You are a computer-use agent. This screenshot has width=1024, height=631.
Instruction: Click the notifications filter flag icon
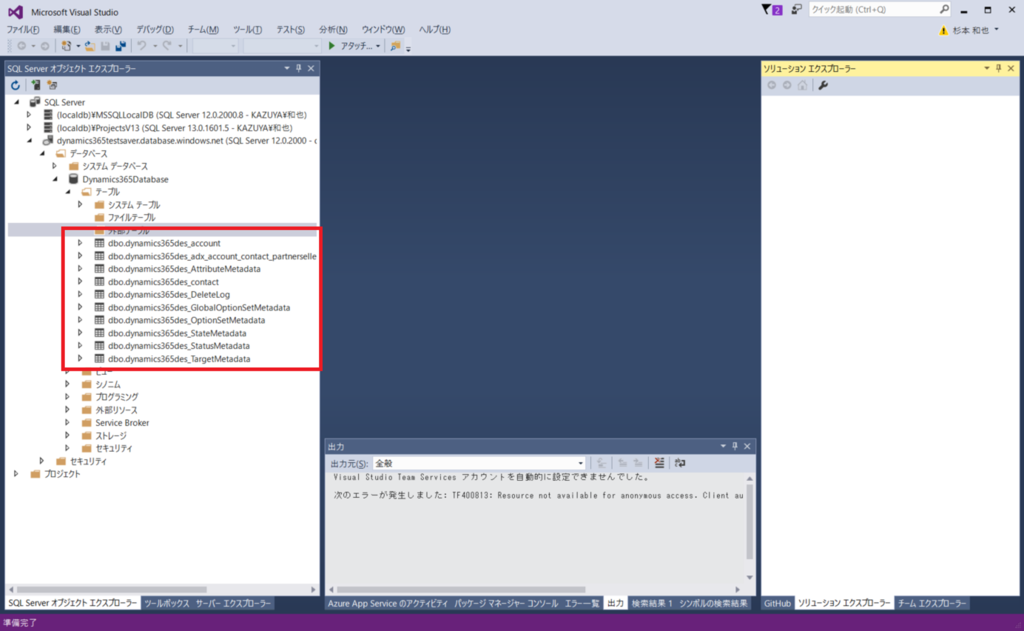pyautogui.click(x=767, y=10)
